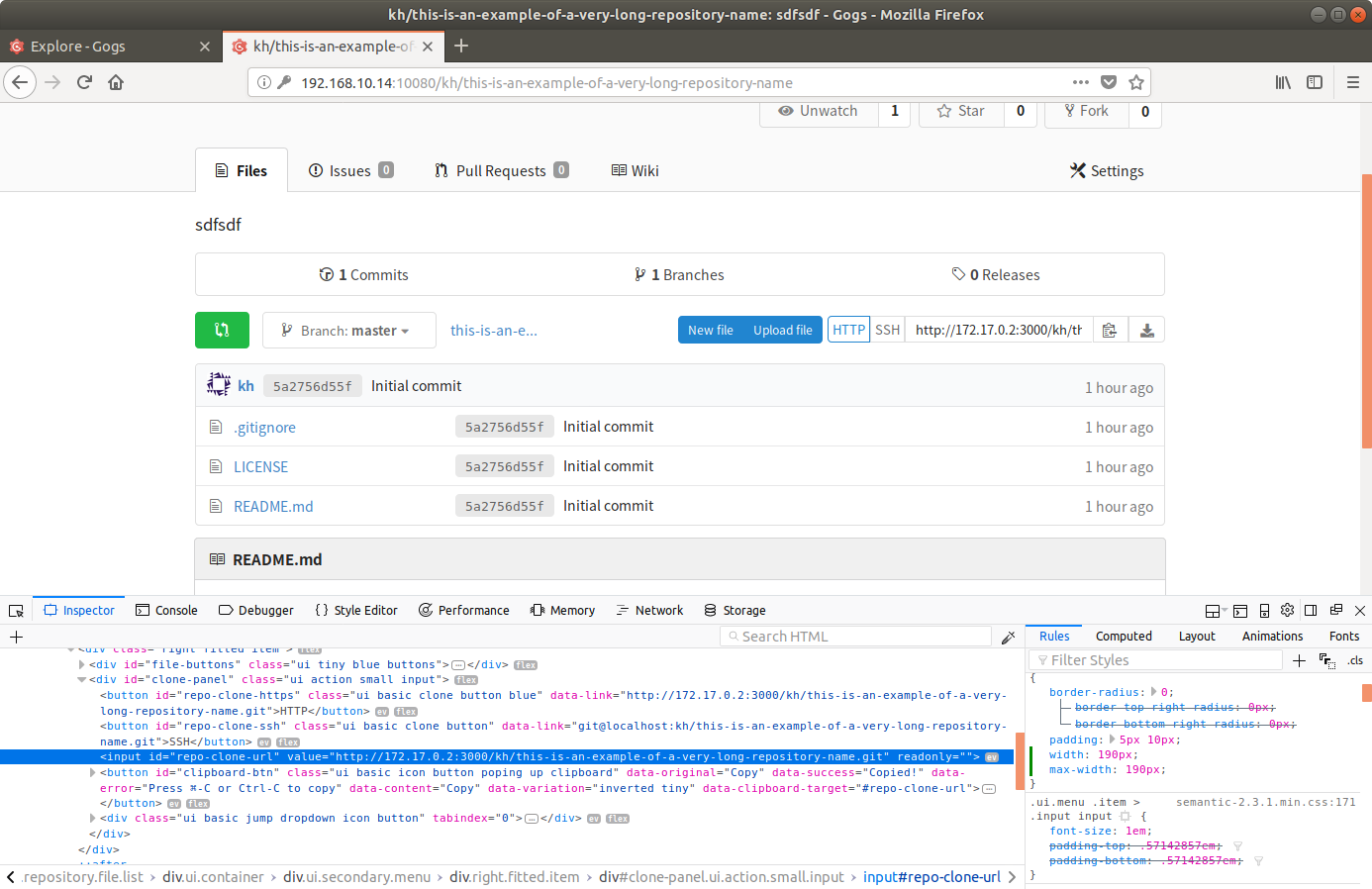
Task: Add a new CSS rule with plus
Action: [1300, 660]
